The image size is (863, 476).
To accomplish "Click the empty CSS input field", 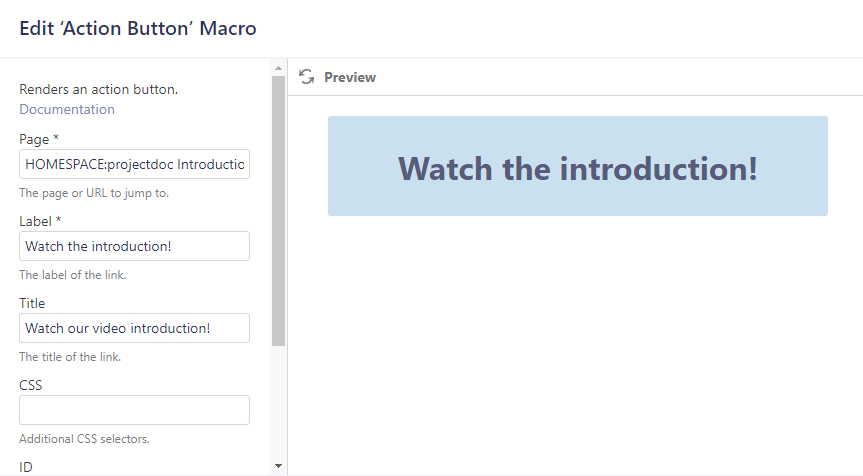I will (x=134, y=410).
